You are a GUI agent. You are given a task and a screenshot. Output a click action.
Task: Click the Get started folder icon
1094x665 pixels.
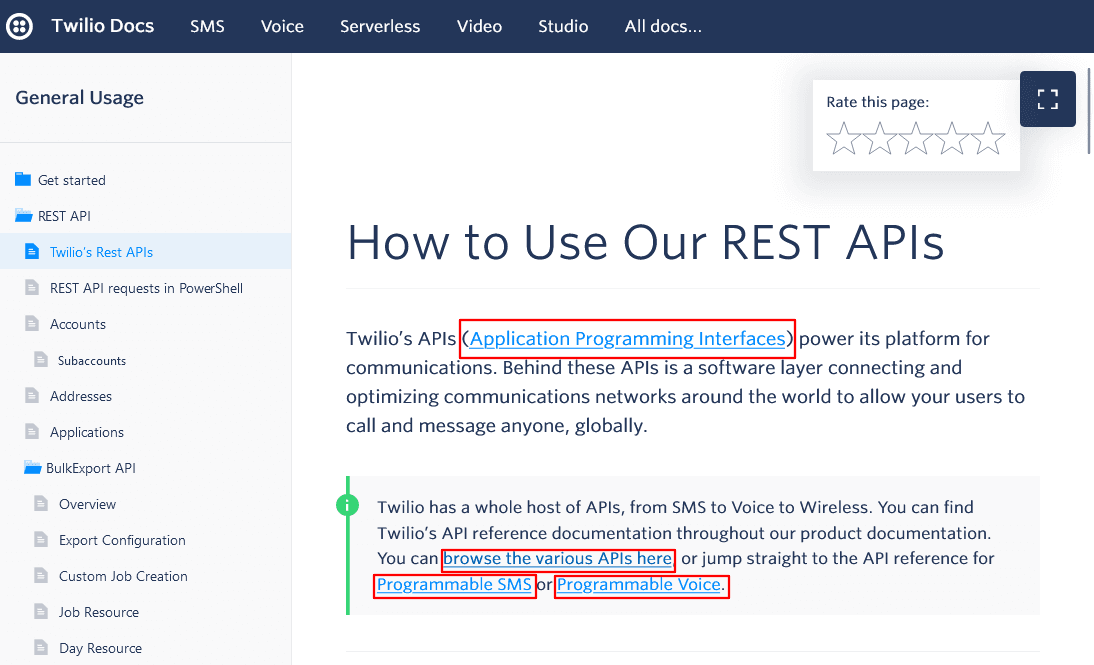[23, 180]
